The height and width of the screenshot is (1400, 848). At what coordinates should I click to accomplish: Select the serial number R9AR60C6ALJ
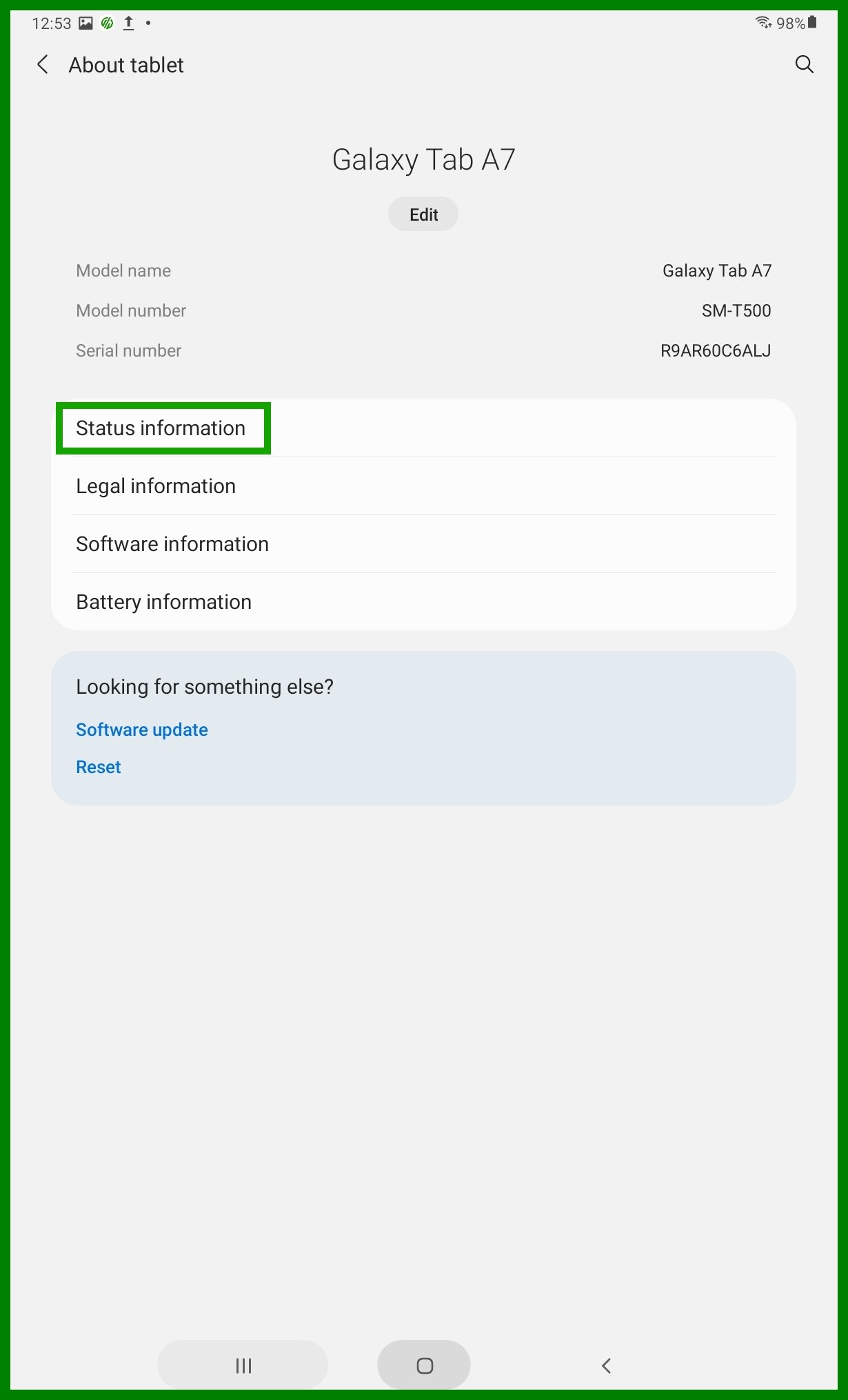716,350
